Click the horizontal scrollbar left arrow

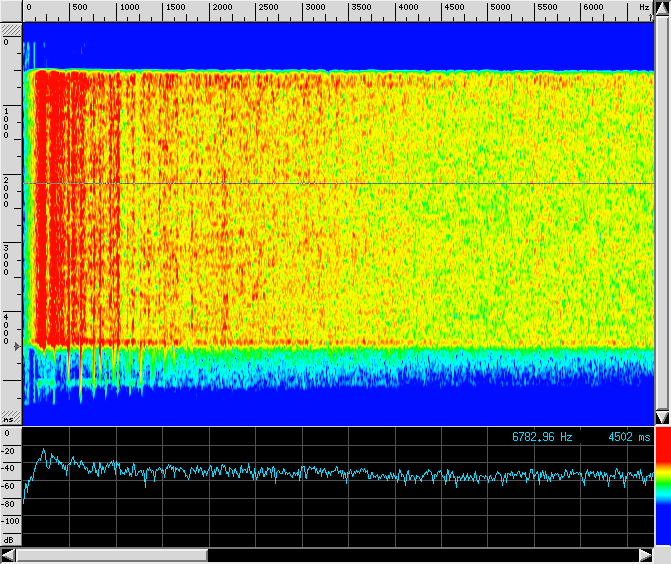pyautogui.click(x=9, y=555)
